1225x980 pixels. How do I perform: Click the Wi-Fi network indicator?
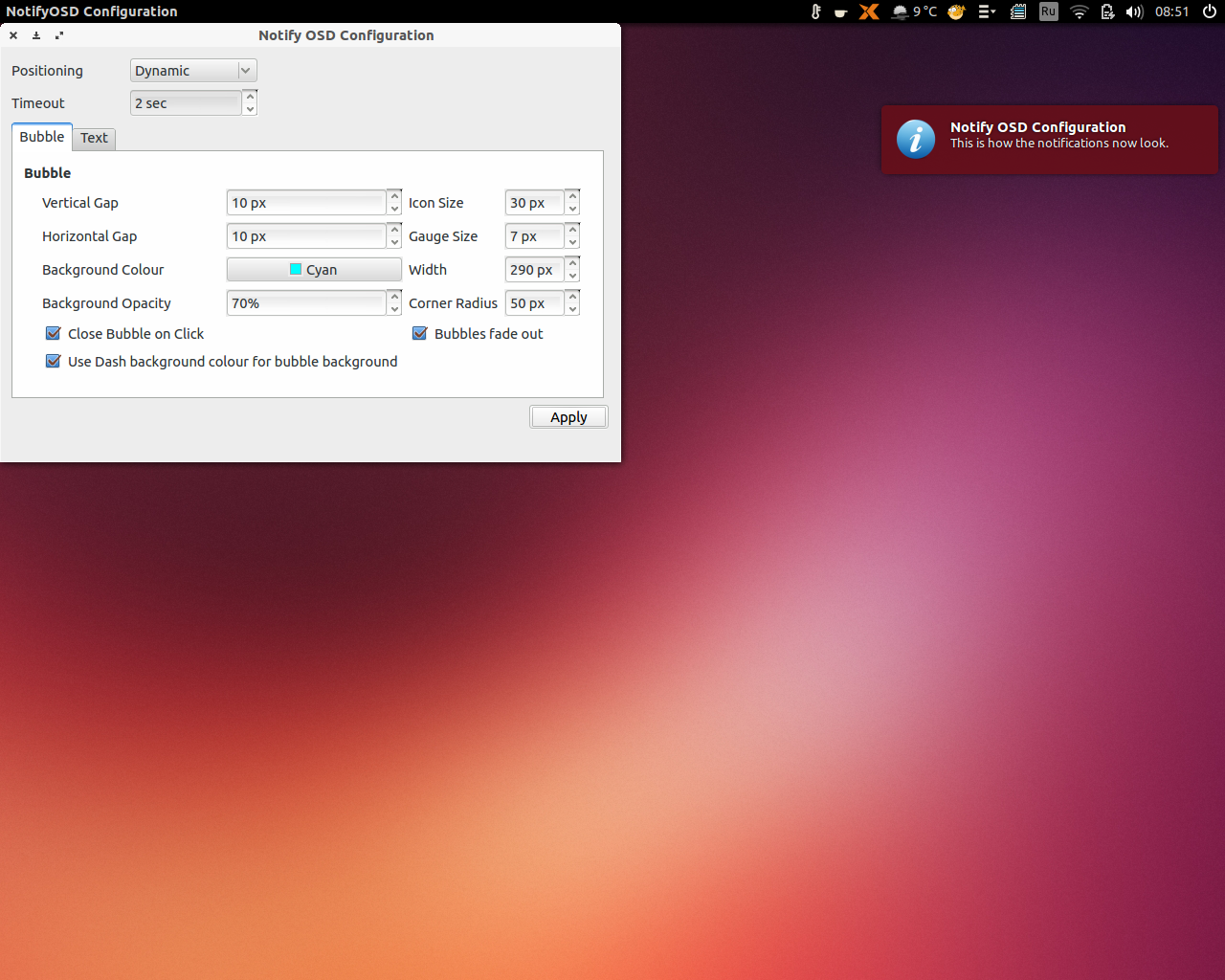click(1079, 11)
